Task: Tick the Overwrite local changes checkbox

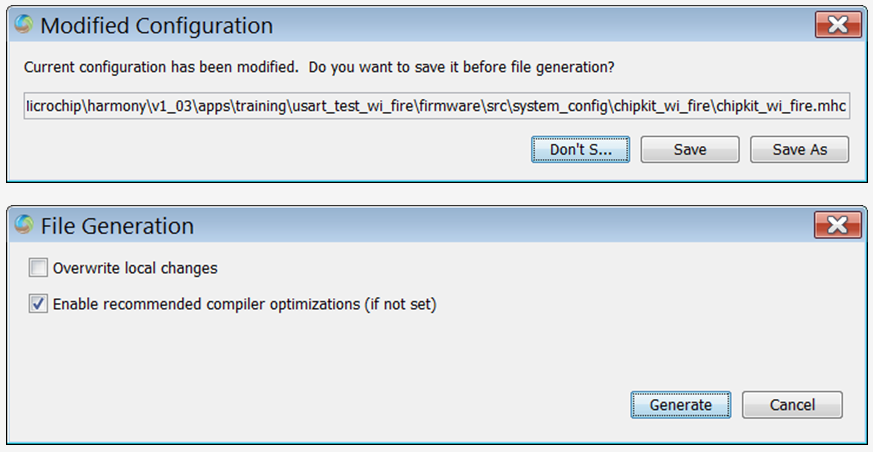Action: click(38, 268)
